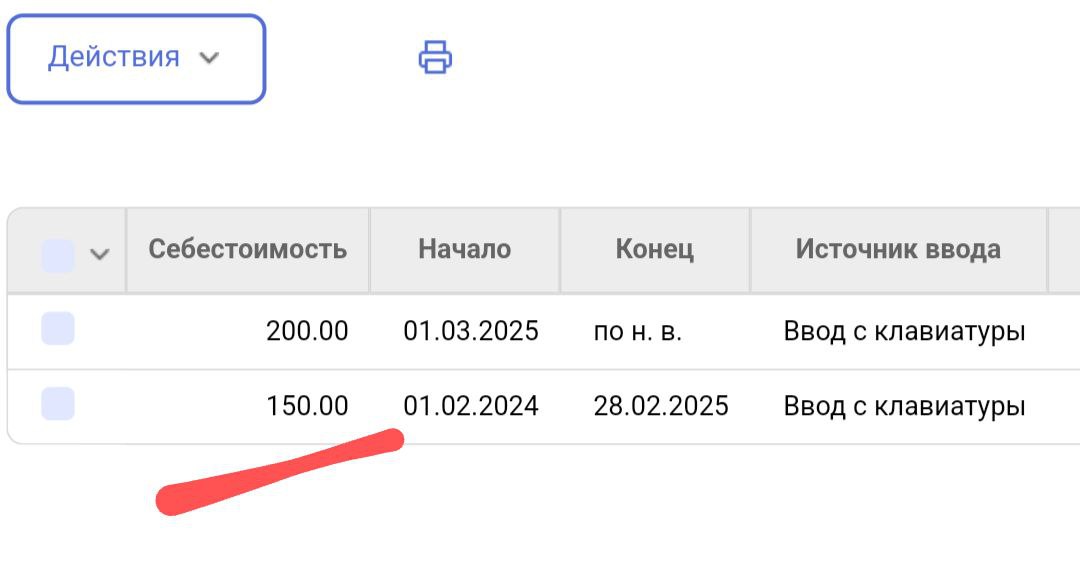Check the 150.00 row checkbox
The image size is (1080, 574).
pos(58,404)
